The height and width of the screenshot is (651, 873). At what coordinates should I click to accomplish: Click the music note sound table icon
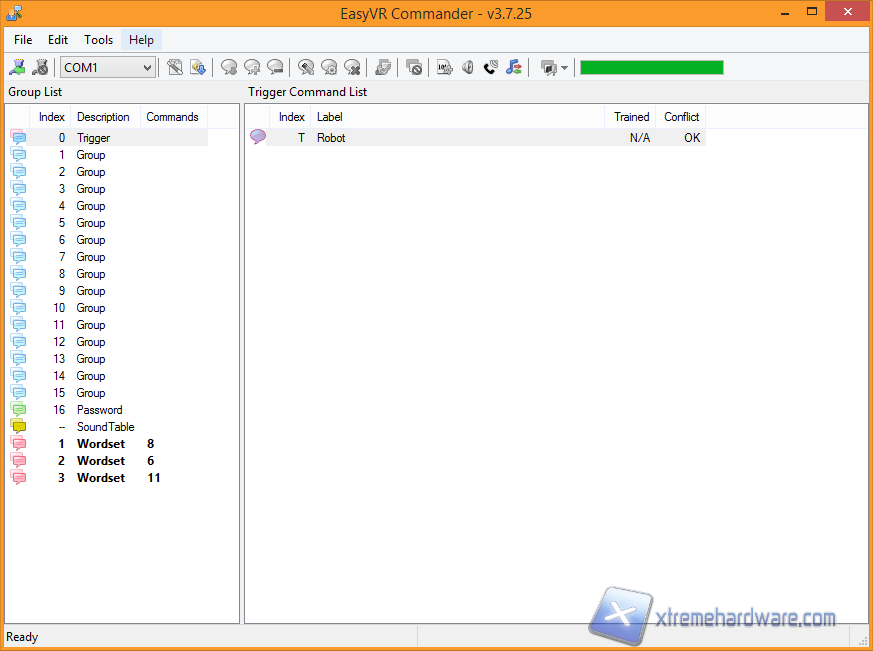[x=513, y=67]
